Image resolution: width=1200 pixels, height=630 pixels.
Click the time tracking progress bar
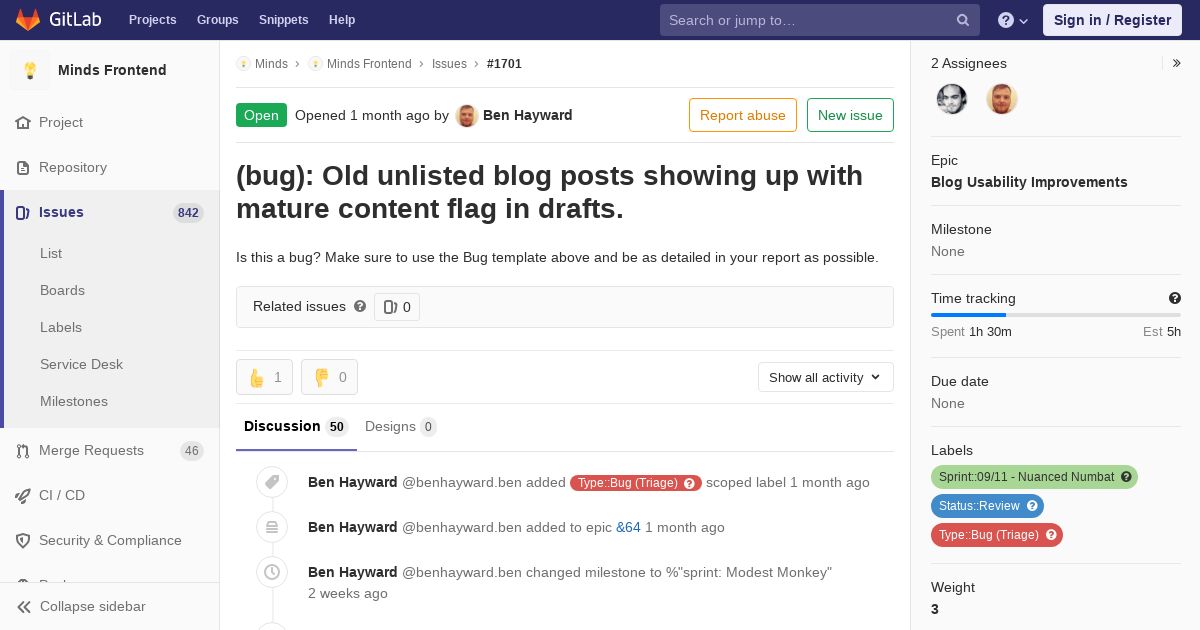(1056, 315)
